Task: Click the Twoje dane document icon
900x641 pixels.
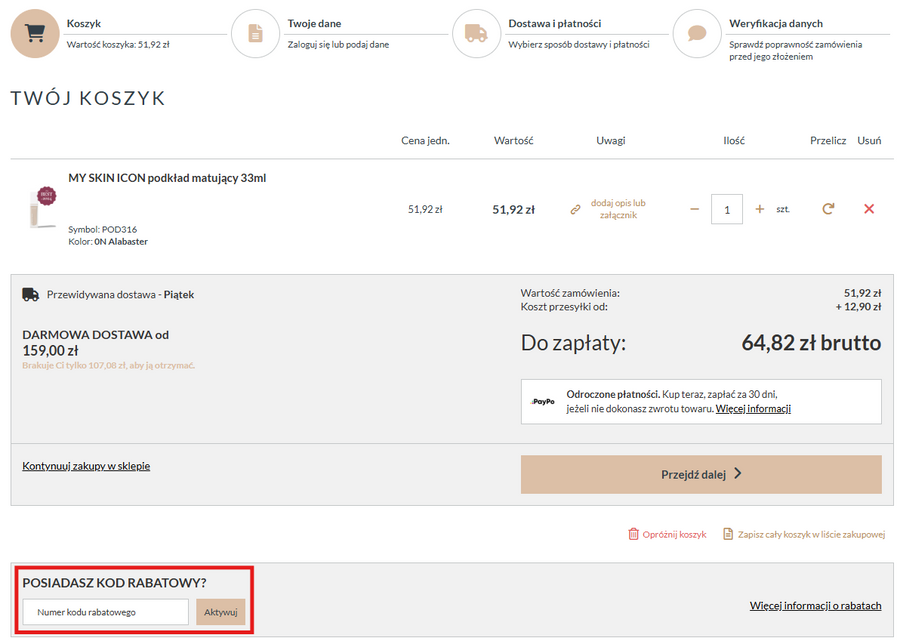Action: click(255, 34)
